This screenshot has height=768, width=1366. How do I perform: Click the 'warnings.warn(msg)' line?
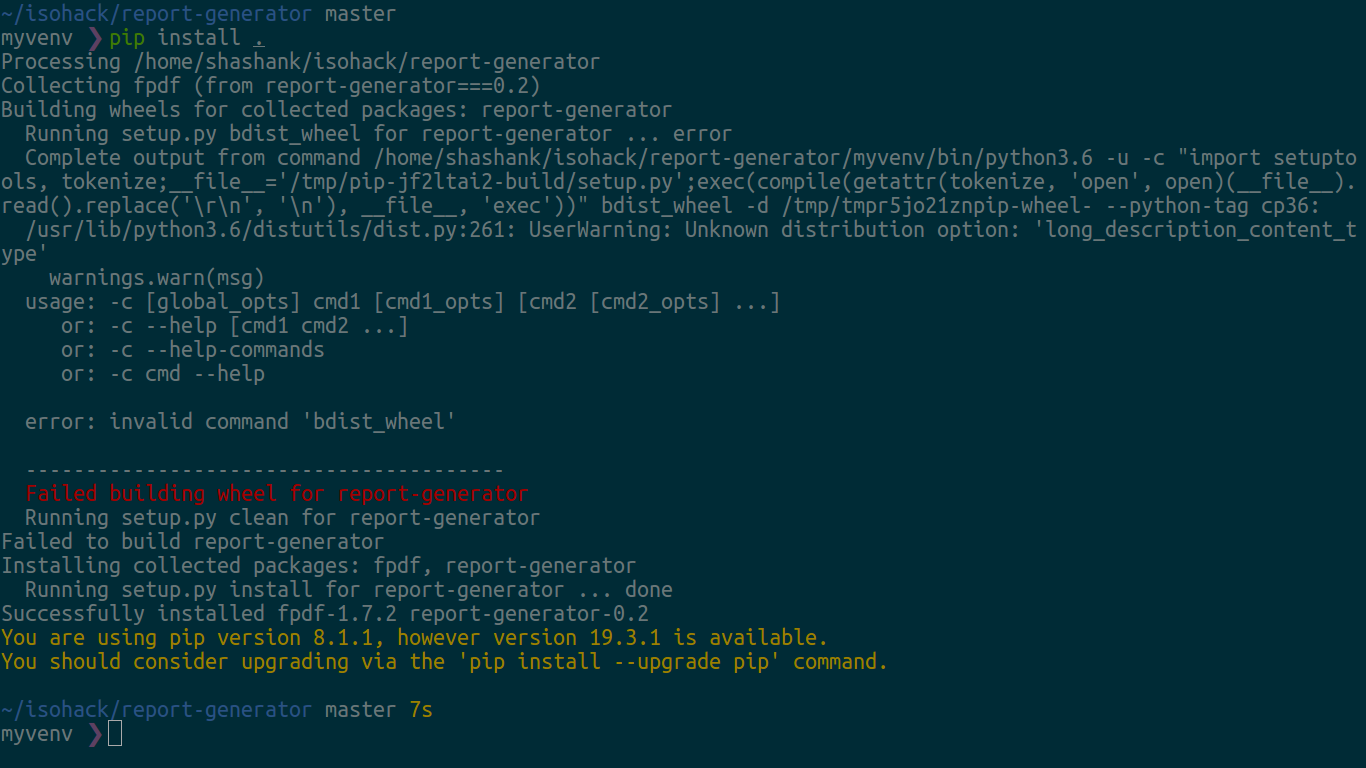(x=157, y=278)
